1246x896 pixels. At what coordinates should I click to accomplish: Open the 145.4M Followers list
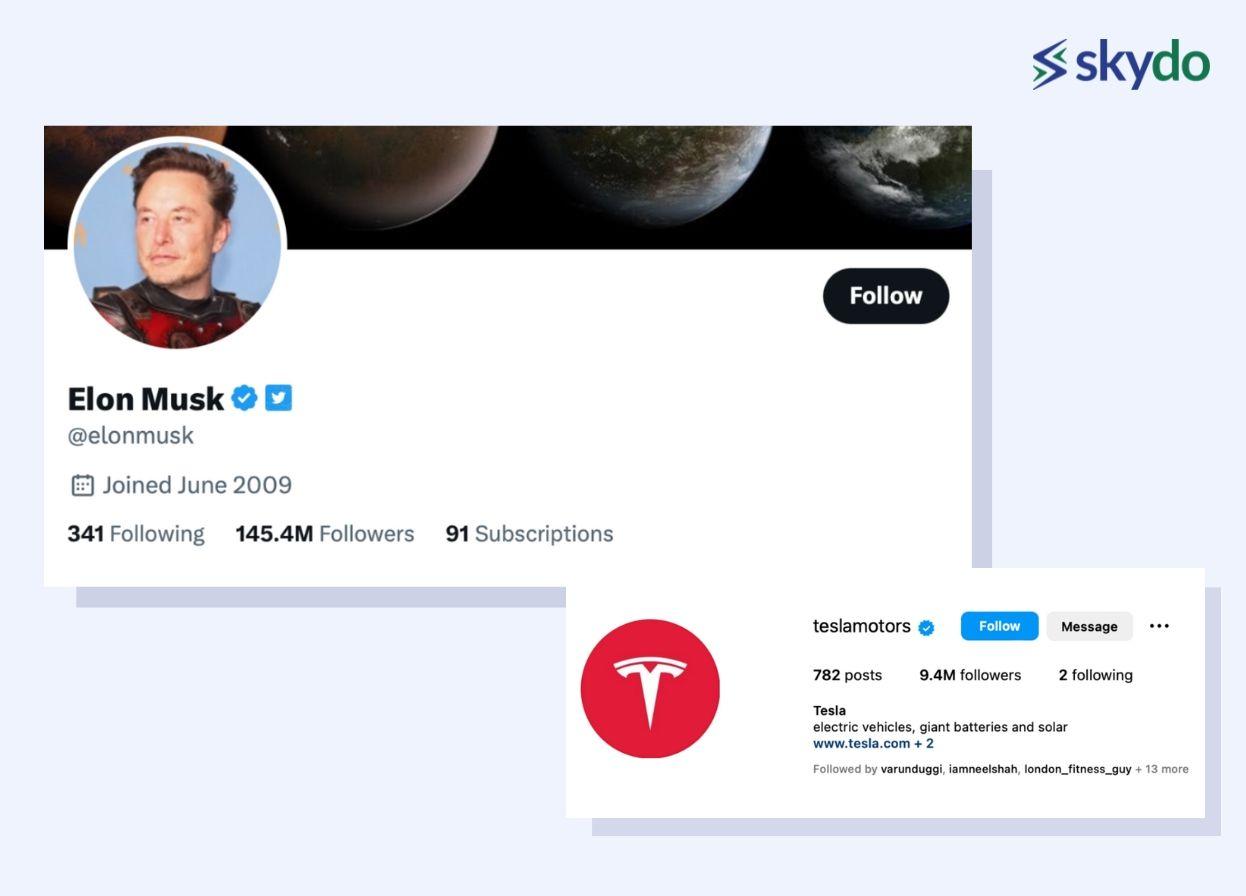[x=324, y=534]
